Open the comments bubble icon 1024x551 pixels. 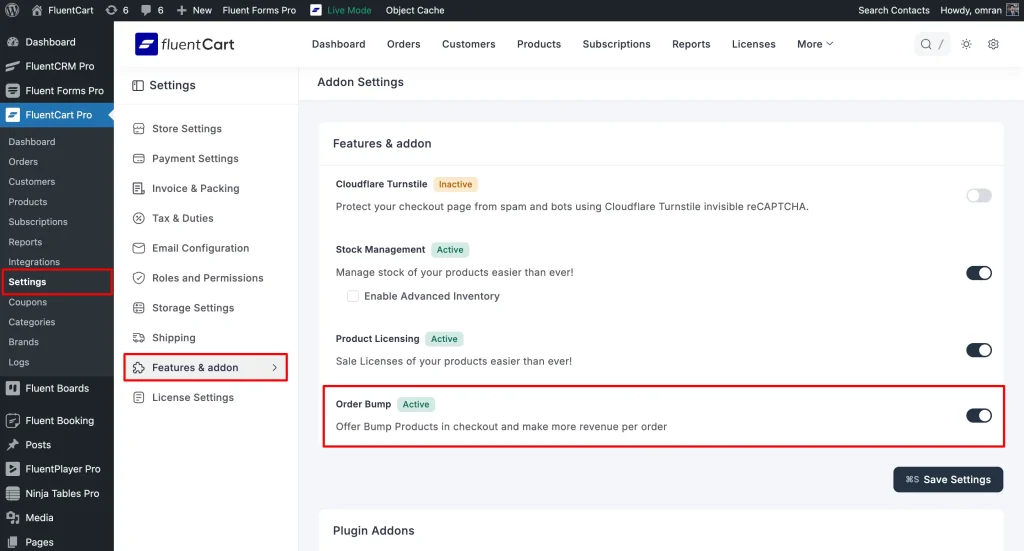(146, 10)
